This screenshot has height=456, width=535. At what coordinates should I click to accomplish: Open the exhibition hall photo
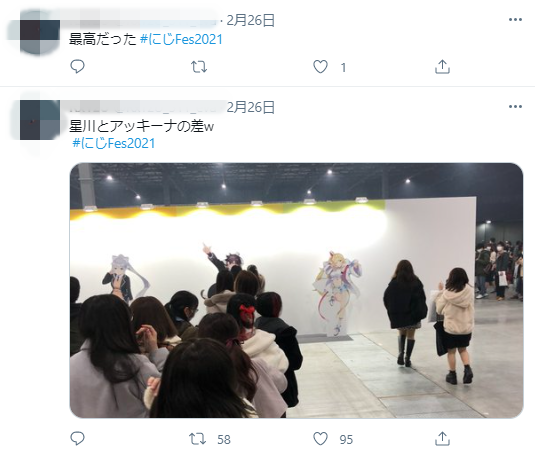pyautogui.click(x=296, y=290)
